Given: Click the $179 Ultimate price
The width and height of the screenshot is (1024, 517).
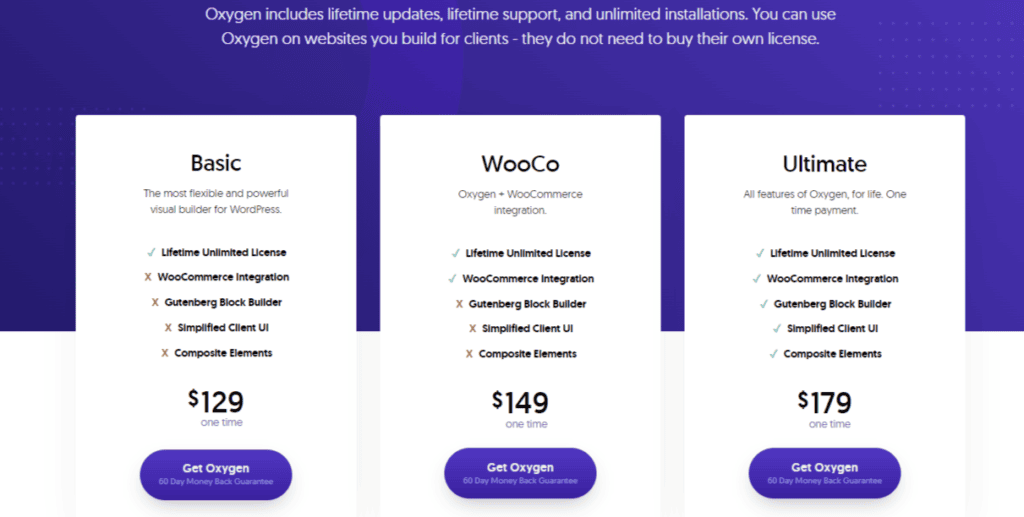Looking at the screenshot, I should [x=825, y=403].
